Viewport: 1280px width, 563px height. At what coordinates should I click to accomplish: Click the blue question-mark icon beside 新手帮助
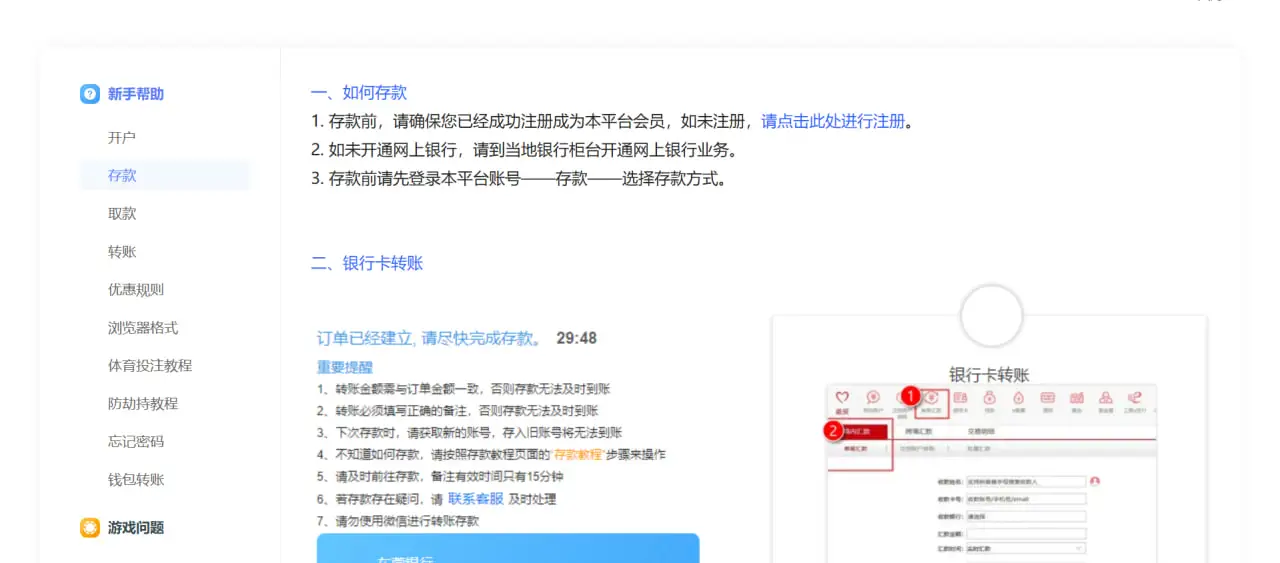click(x=90, y=94)
